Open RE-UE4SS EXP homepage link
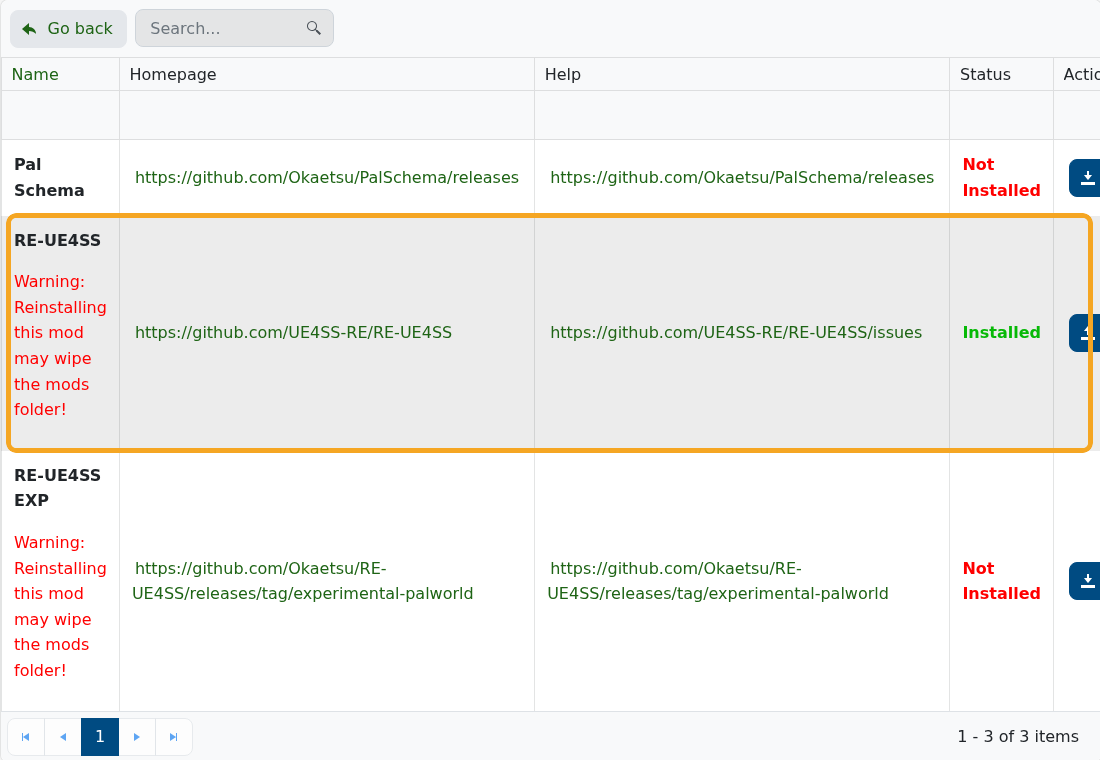This screenshot has height=760, width=1100. point(302,581)
